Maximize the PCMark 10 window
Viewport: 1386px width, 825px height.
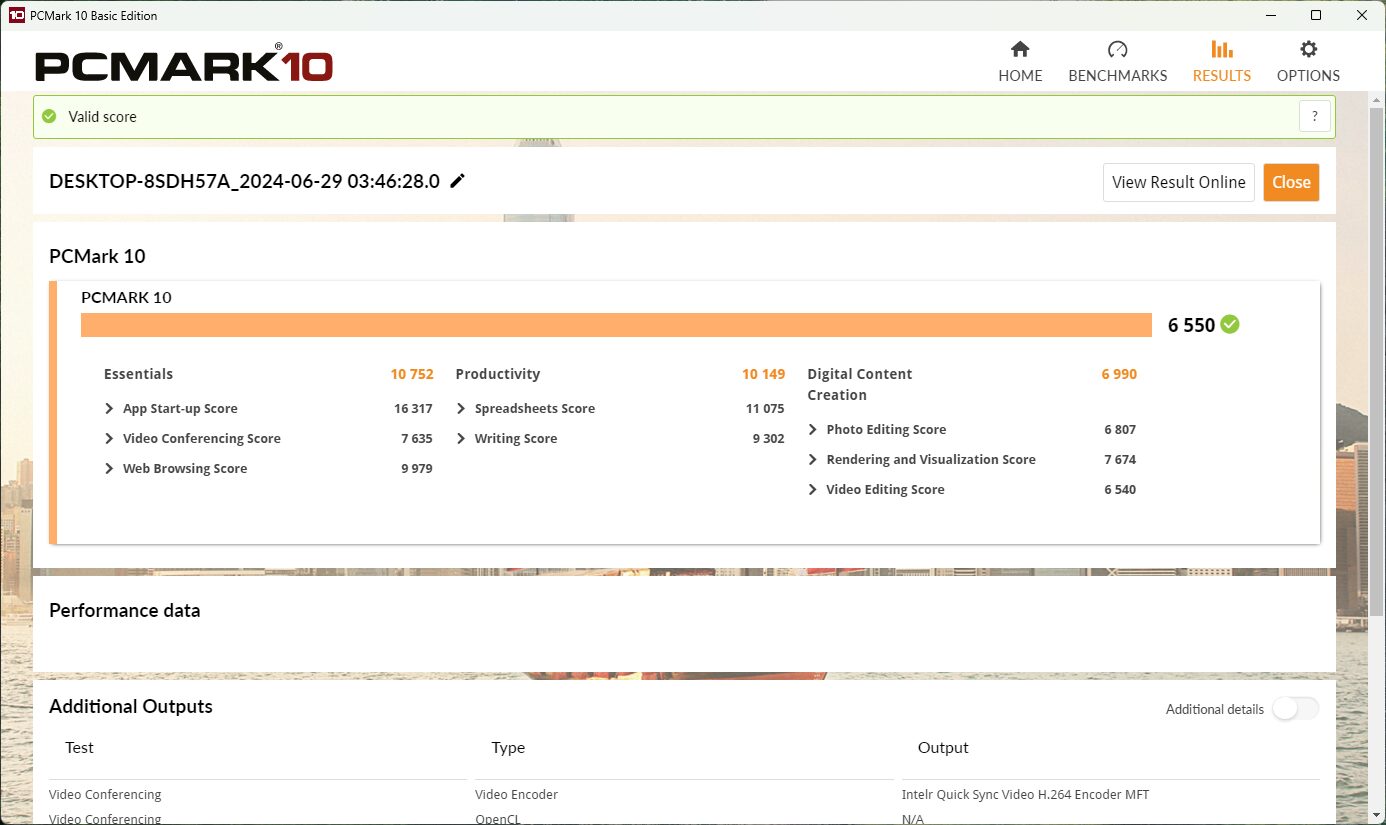tap(1316, 15)
